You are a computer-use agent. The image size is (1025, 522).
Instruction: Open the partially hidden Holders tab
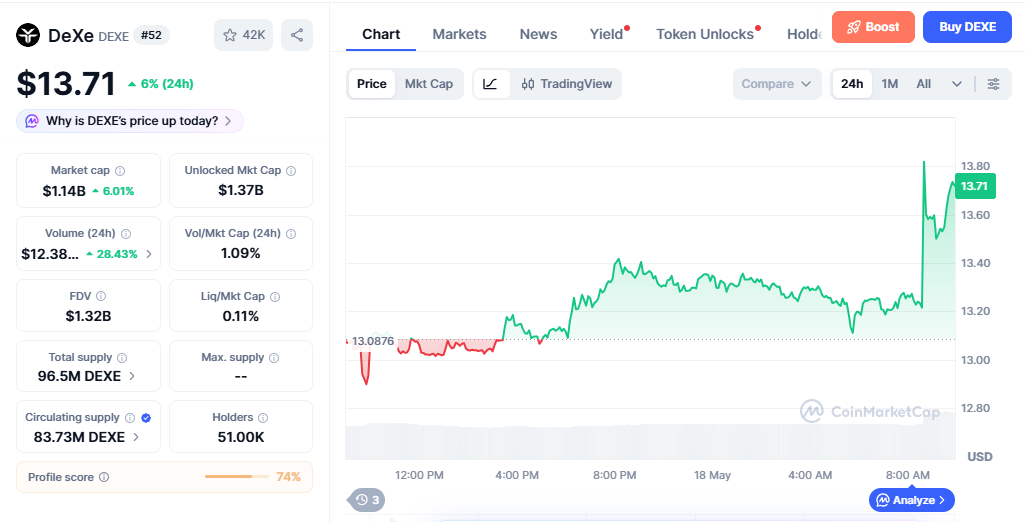pos(804,35)
